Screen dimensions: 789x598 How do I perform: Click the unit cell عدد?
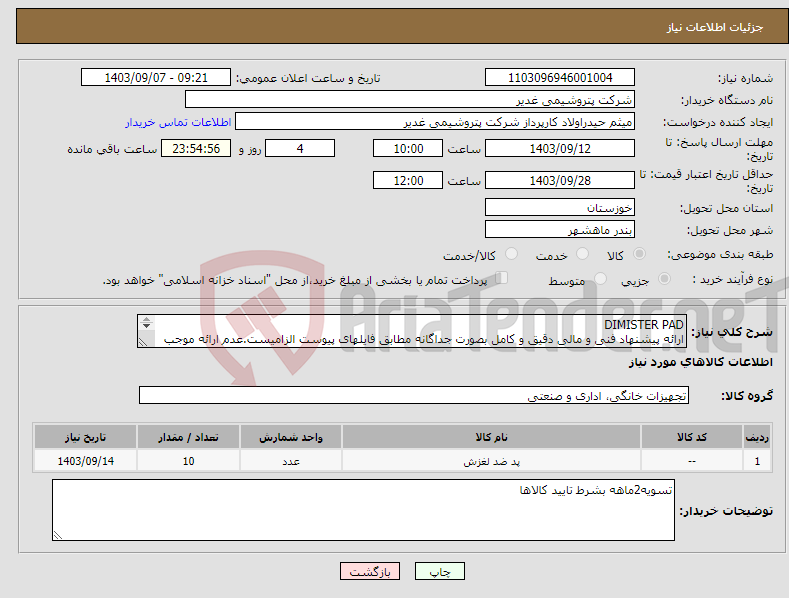291,461
